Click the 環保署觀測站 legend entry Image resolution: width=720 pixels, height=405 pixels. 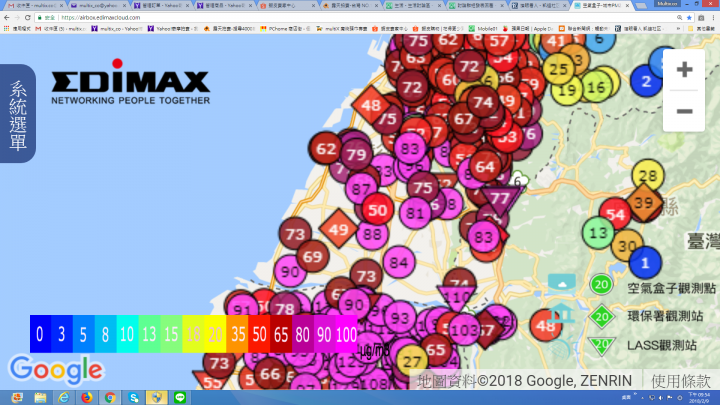[646, 316]
